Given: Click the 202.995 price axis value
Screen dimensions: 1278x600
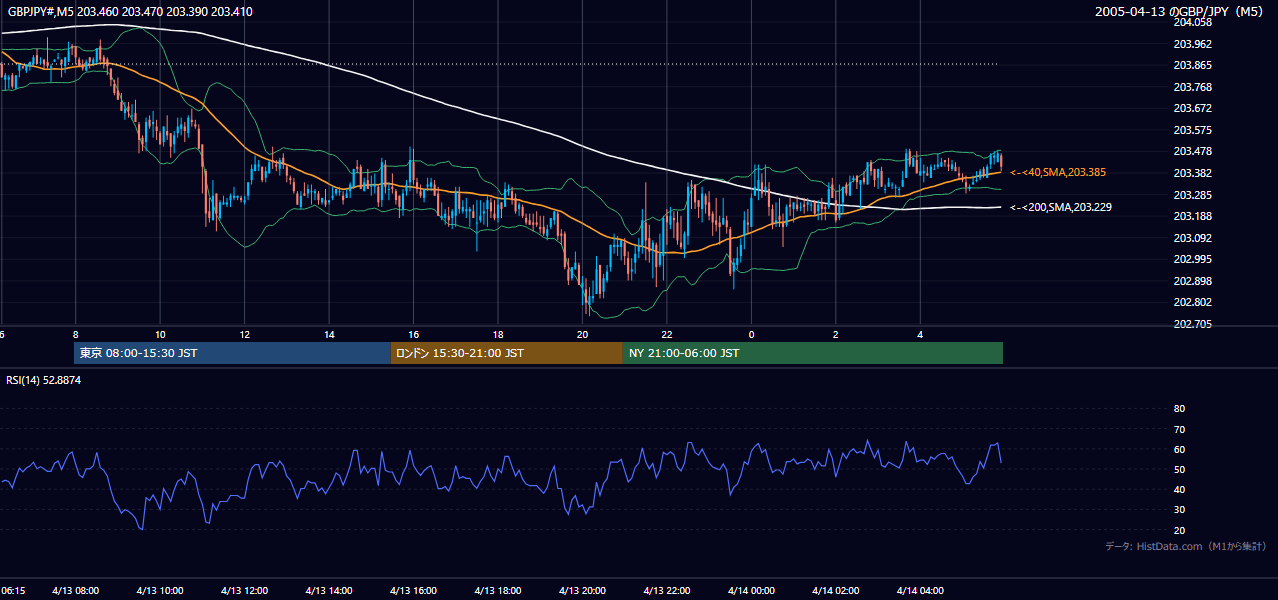Looking at the screenshot, I should pyautogui.click(x=1192, y=259).
